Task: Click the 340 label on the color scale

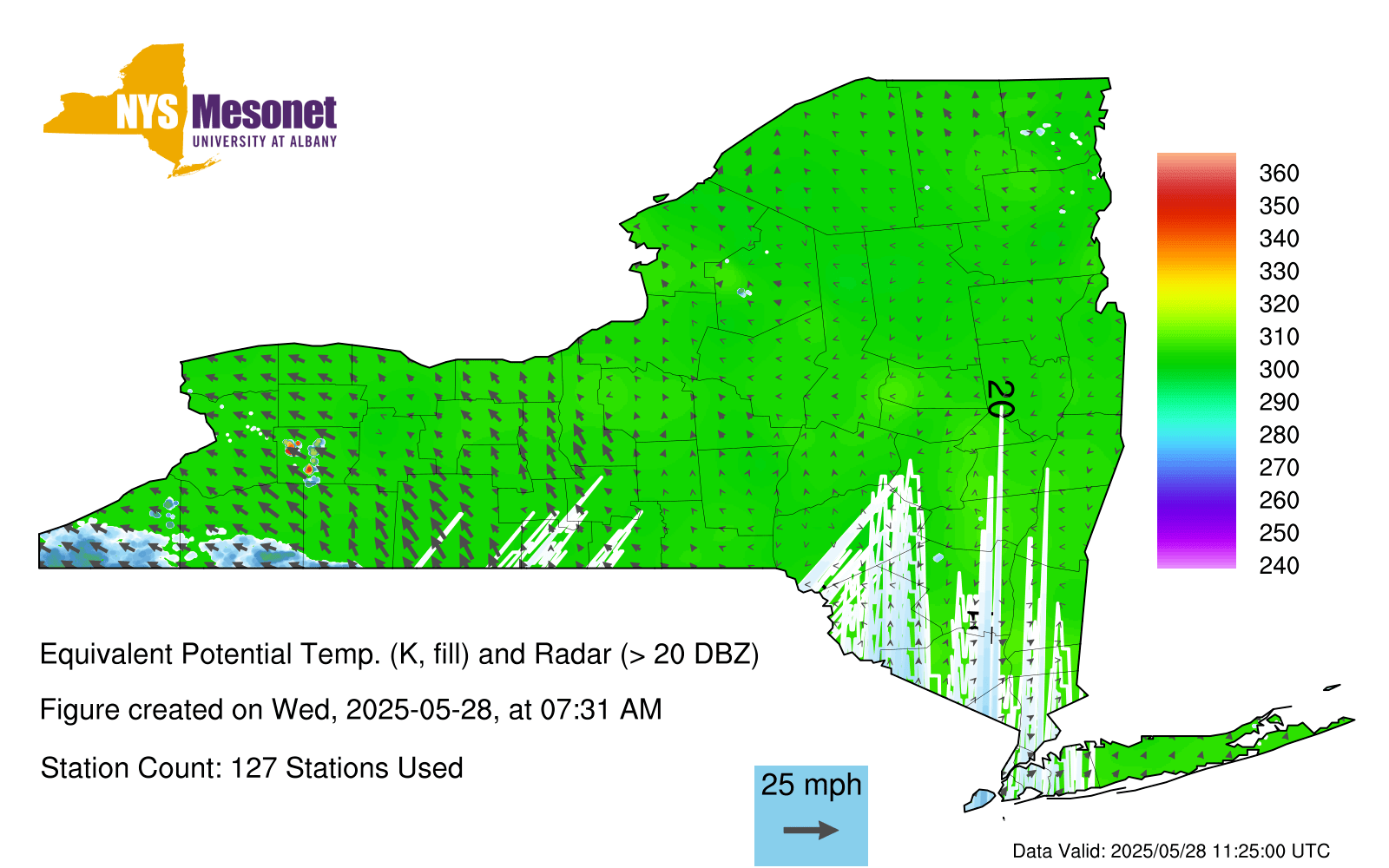Action: click(x=1279, y=239)
